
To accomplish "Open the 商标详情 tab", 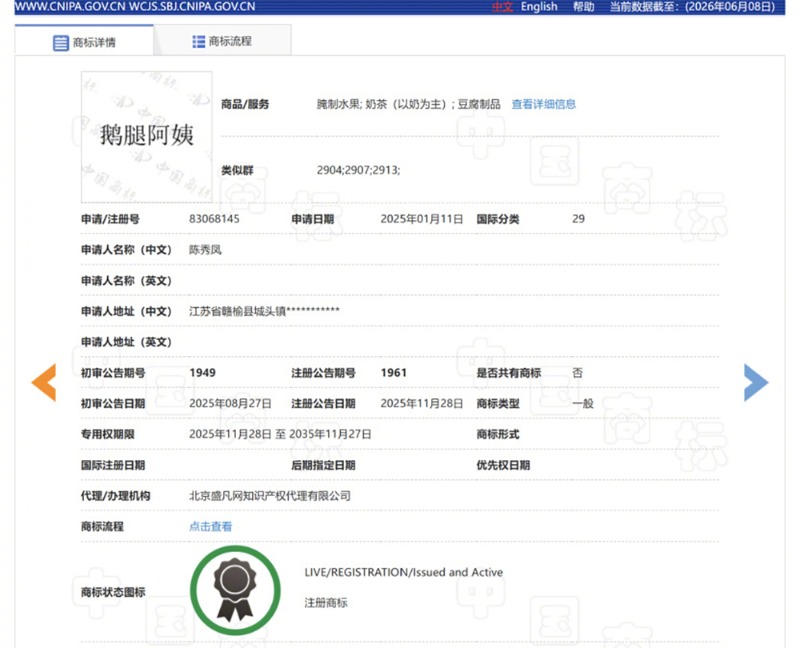I will pos(84,41).
